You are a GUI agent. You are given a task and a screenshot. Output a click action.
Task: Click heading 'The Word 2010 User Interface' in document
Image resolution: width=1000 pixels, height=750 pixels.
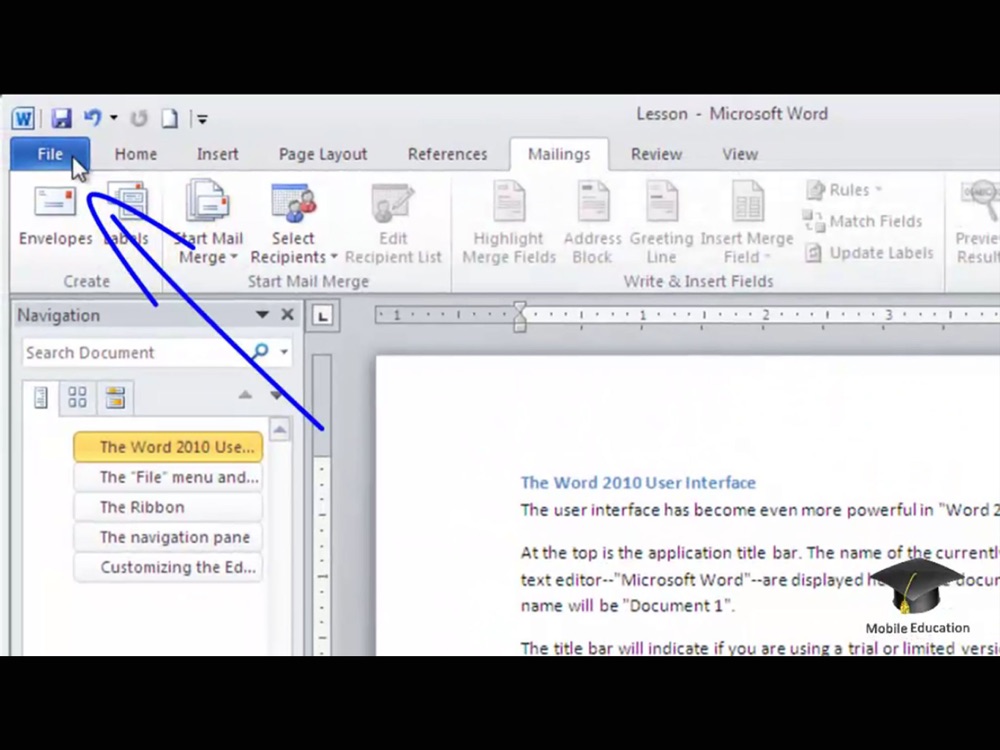click(638, 483)
